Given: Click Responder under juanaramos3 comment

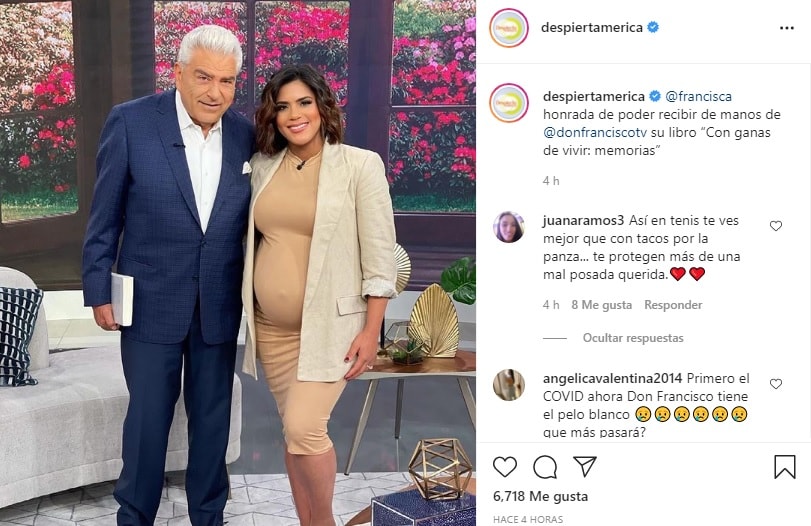Looking at the screenshot, I should 673,305.
